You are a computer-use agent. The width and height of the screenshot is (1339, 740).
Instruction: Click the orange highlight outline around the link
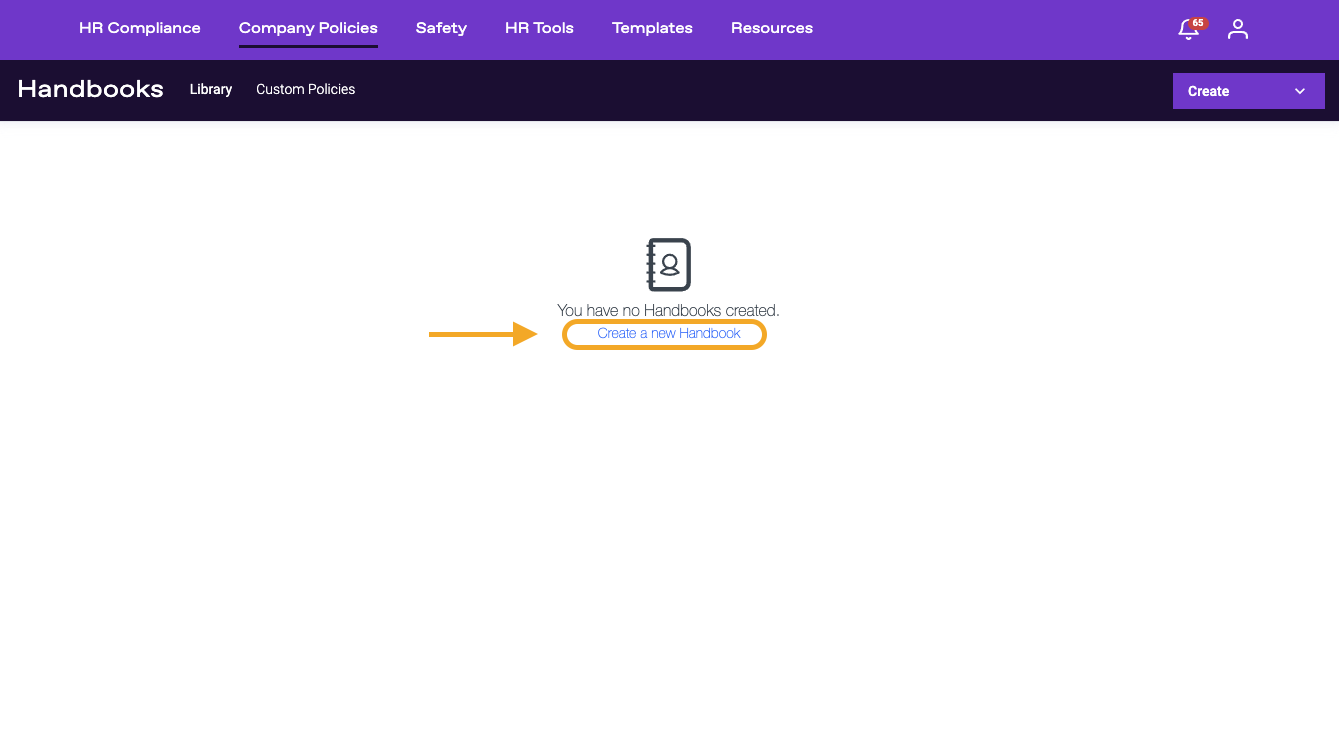[764, 335]
